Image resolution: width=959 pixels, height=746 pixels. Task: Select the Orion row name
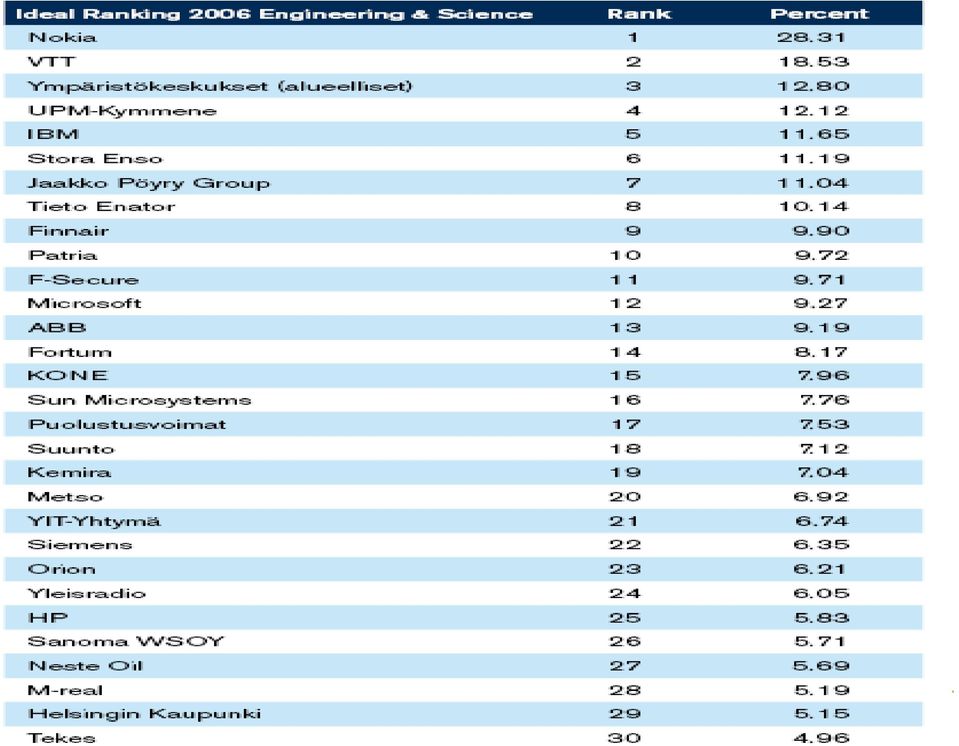[x=62, y=569]
